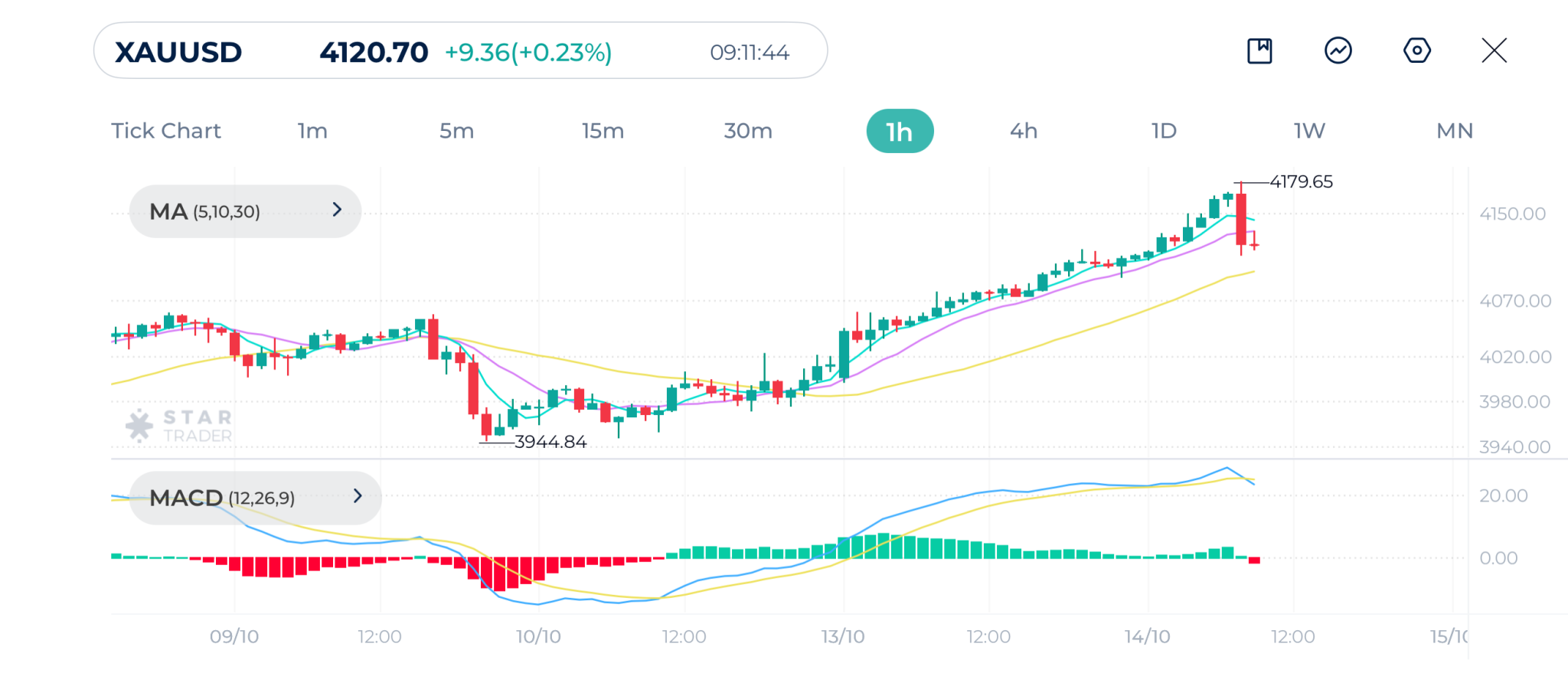The height and width of the screenshot is (696, 1568).
Task: Choose the MN monthly timeframe
Action: pos(1455,131)
